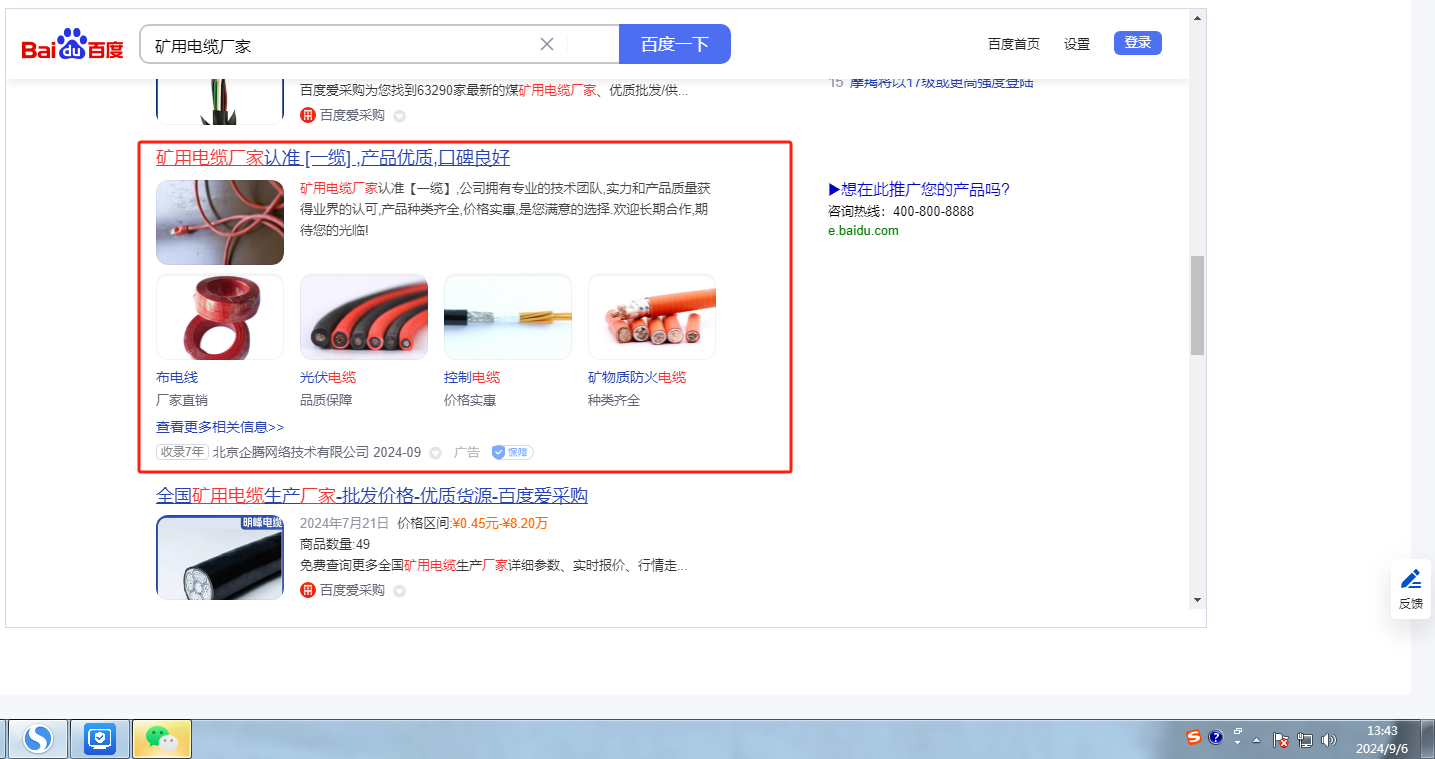Show hidden tray icons arrow
The width and height of the screenshot is (1435, 759).
[1257, 740]
